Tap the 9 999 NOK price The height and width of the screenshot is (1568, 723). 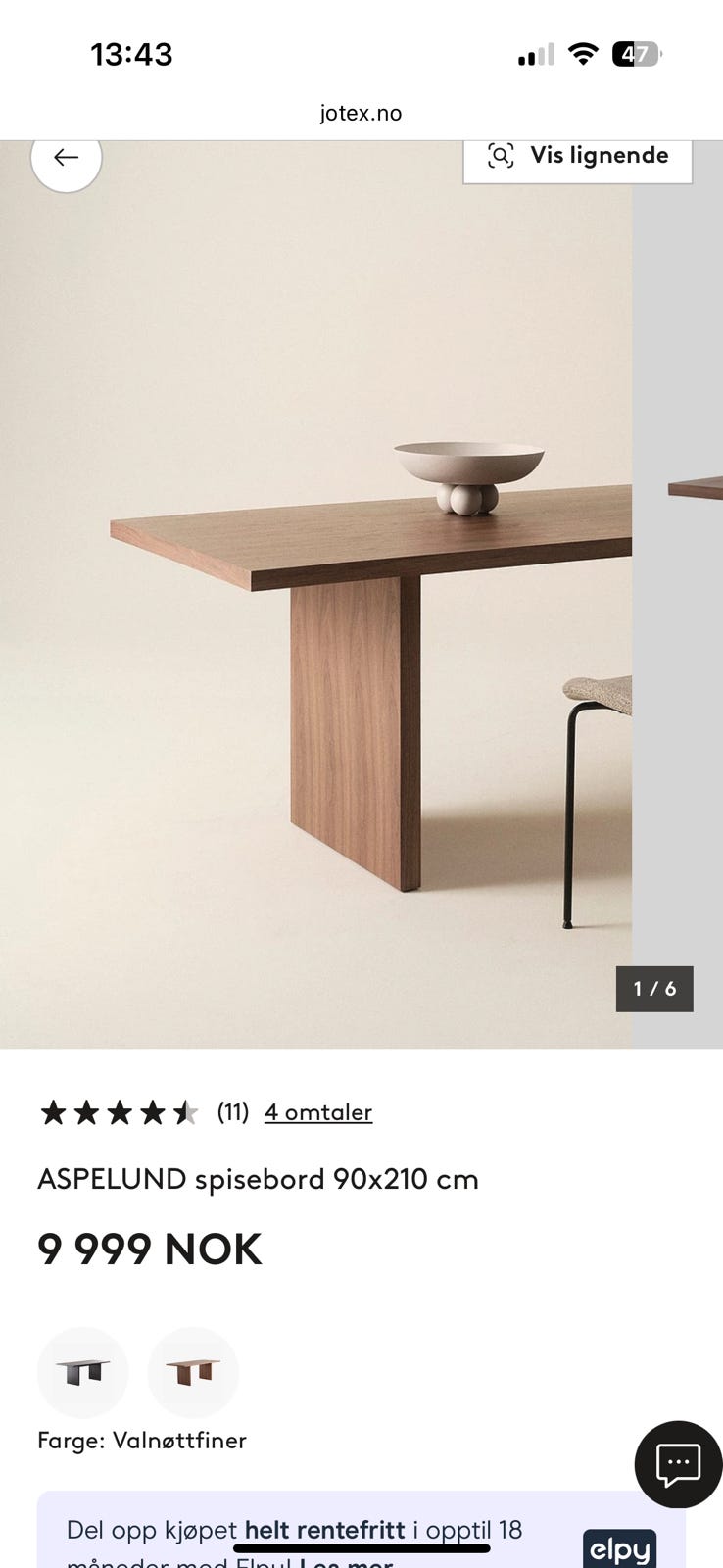(150, 1249)
